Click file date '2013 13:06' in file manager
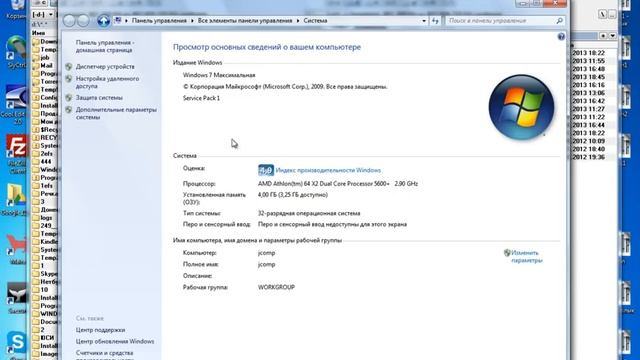This screenshot has width=640, height=360. (x=588, y=93)
